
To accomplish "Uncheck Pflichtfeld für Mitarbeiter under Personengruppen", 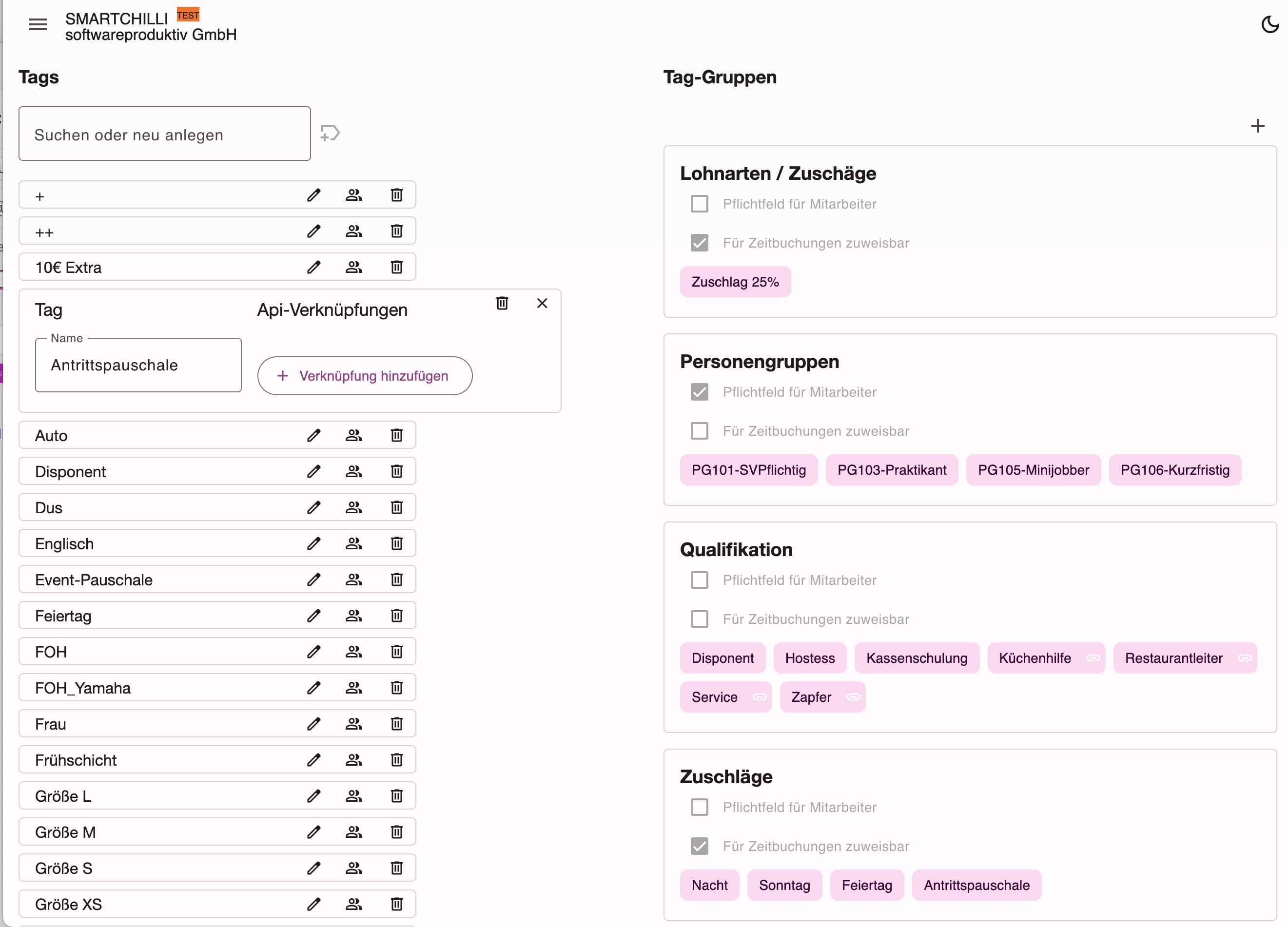I will pyautogui.click(x=699, y=392).
